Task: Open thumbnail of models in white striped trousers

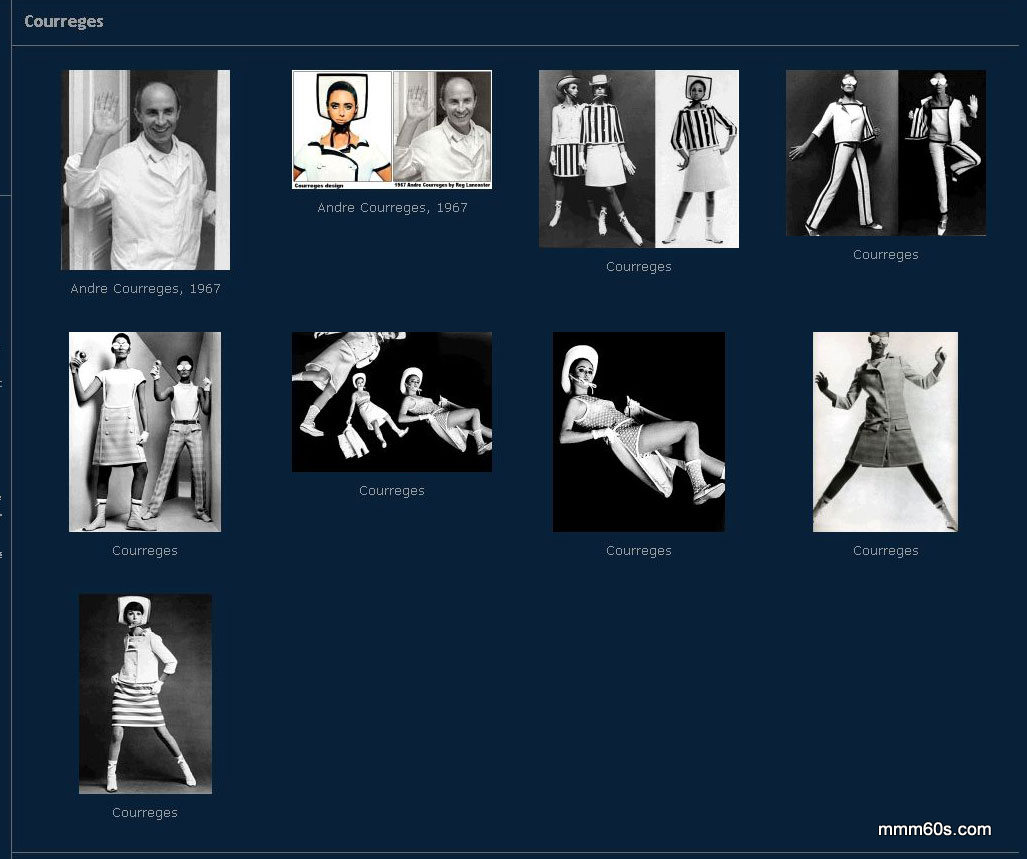Action: point(885,153)
